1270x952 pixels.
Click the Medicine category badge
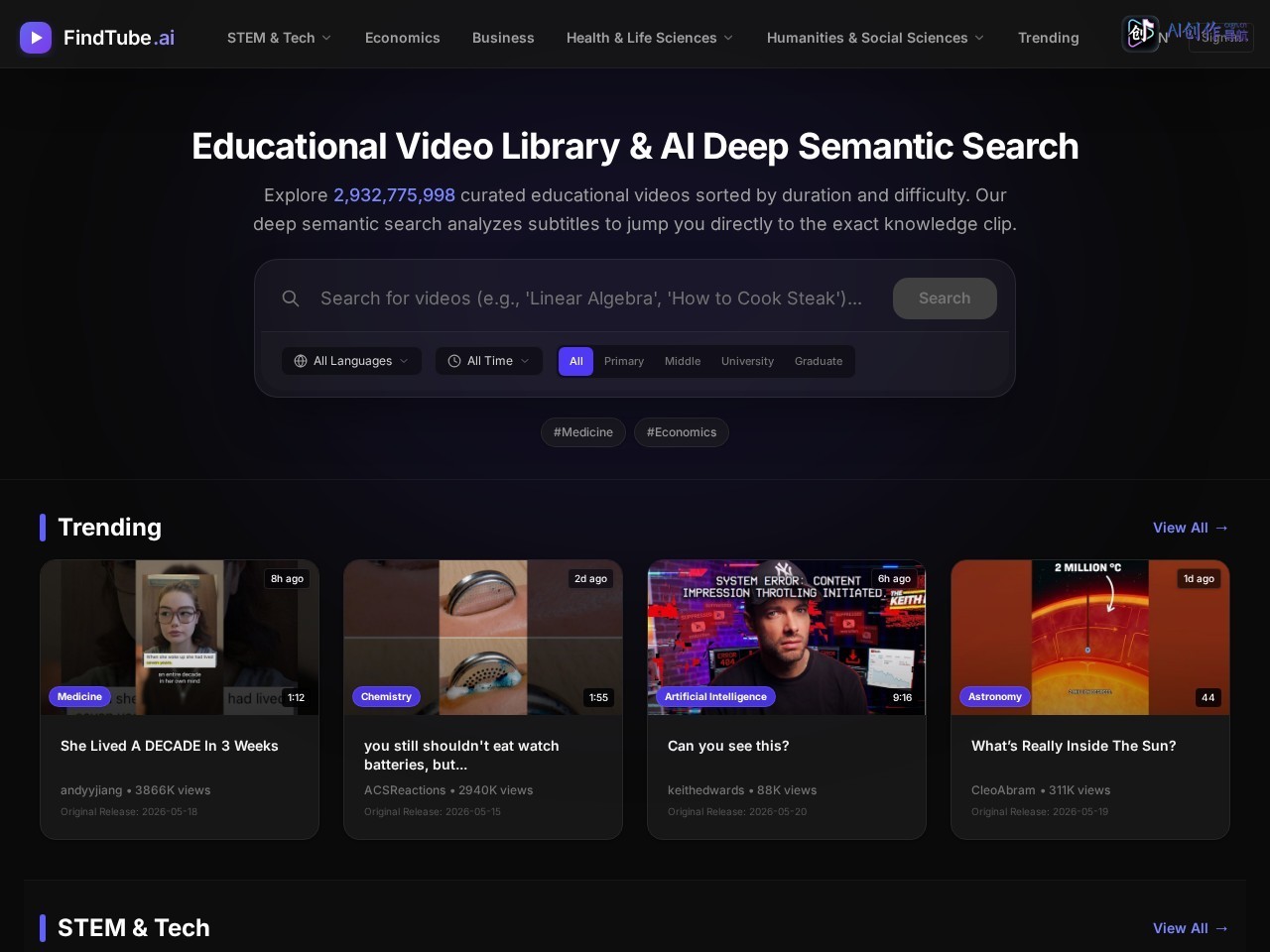click(x=79, y=697)
